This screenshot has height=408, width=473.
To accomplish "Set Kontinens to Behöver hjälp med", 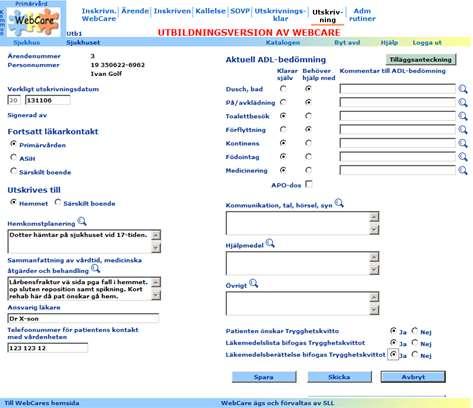I will [308, 143].
